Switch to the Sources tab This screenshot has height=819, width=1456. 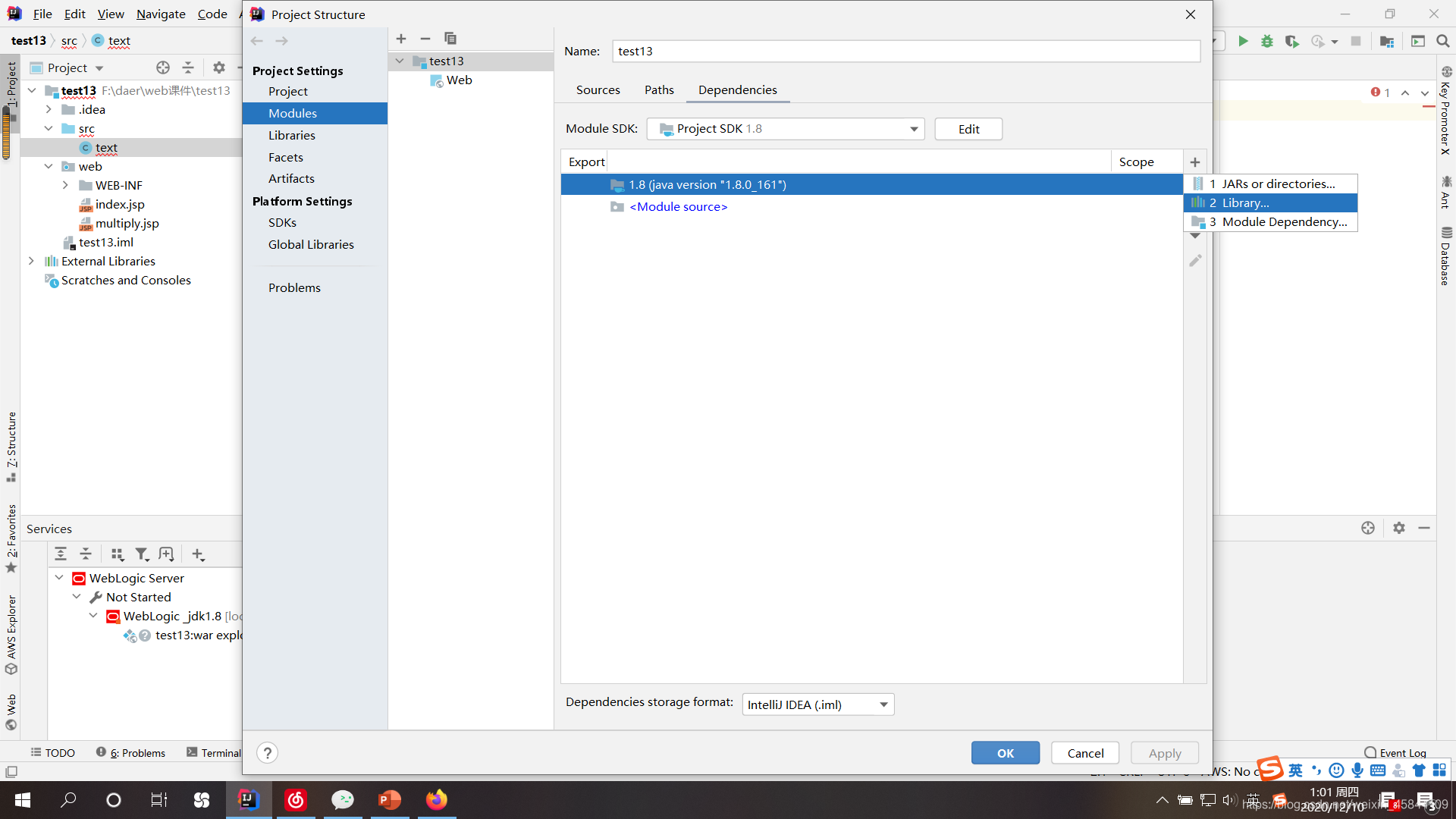tap(598, 89)
